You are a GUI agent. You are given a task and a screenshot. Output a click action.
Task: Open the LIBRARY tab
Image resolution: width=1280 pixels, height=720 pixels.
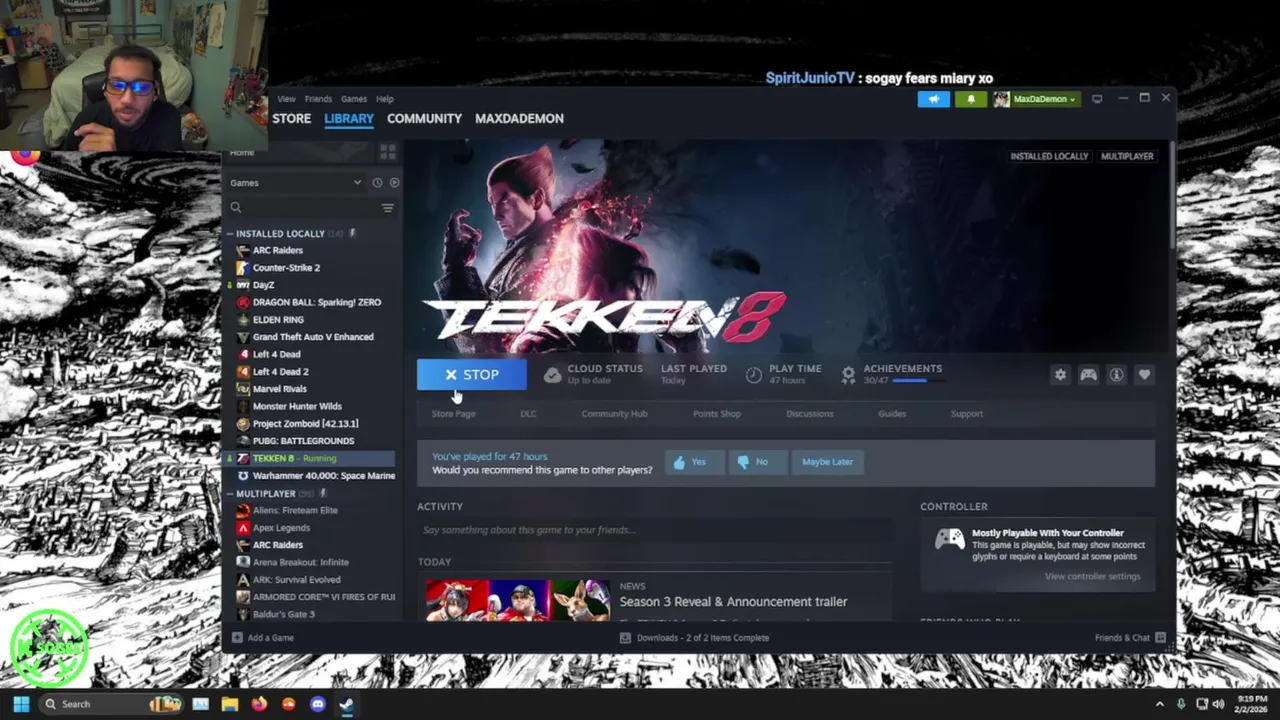[x=349, y=118]
